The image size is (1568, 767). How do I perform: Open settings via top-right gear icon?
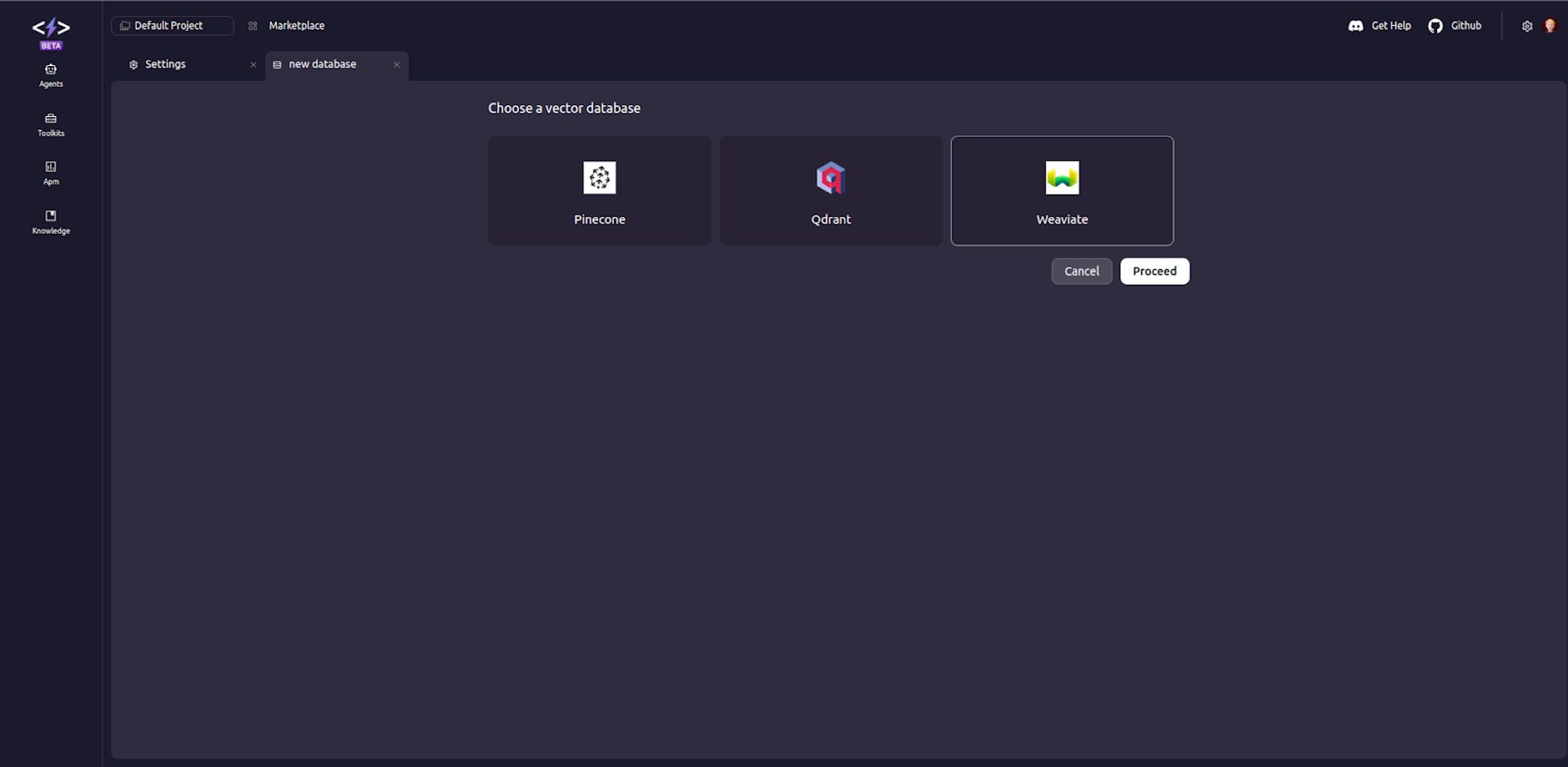(1527, 26)
